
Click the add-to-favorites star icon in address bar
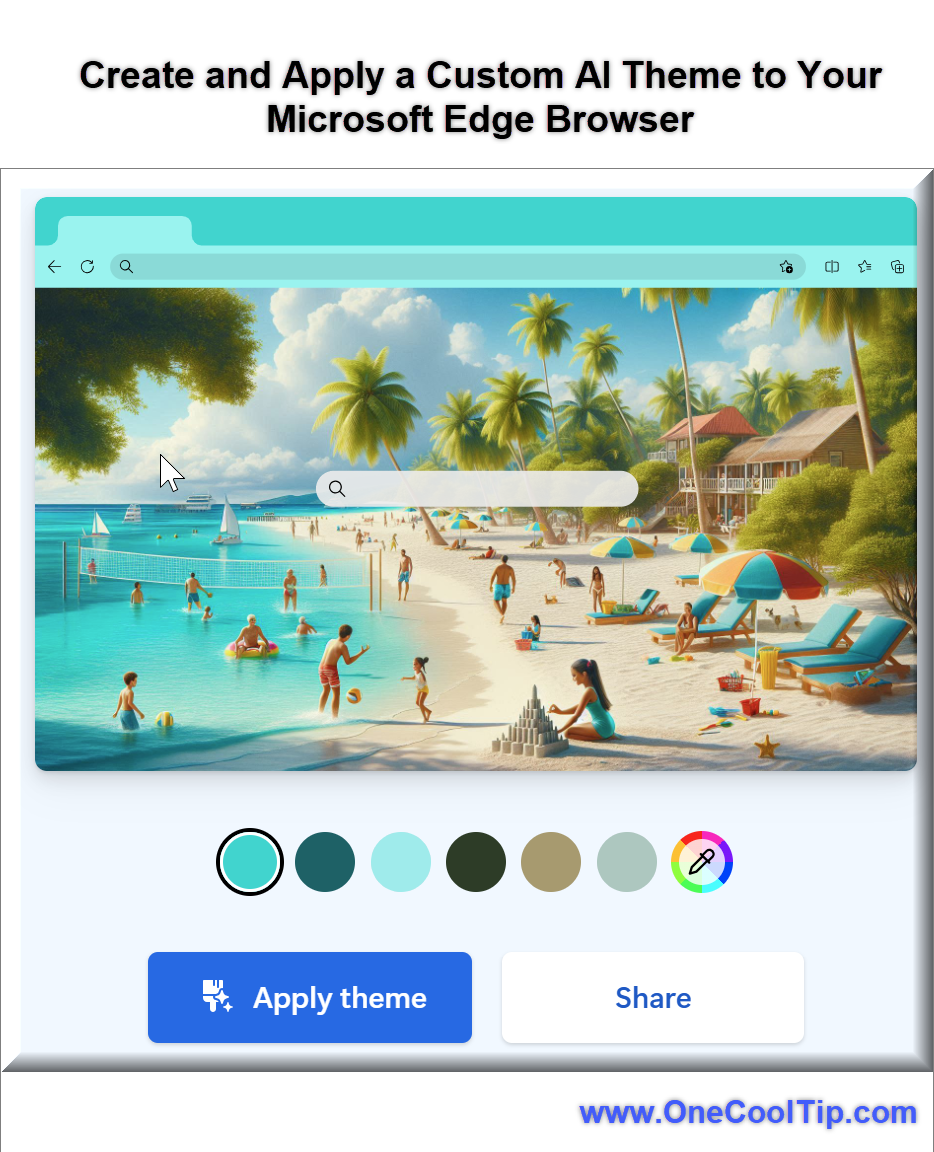(786, 267)
